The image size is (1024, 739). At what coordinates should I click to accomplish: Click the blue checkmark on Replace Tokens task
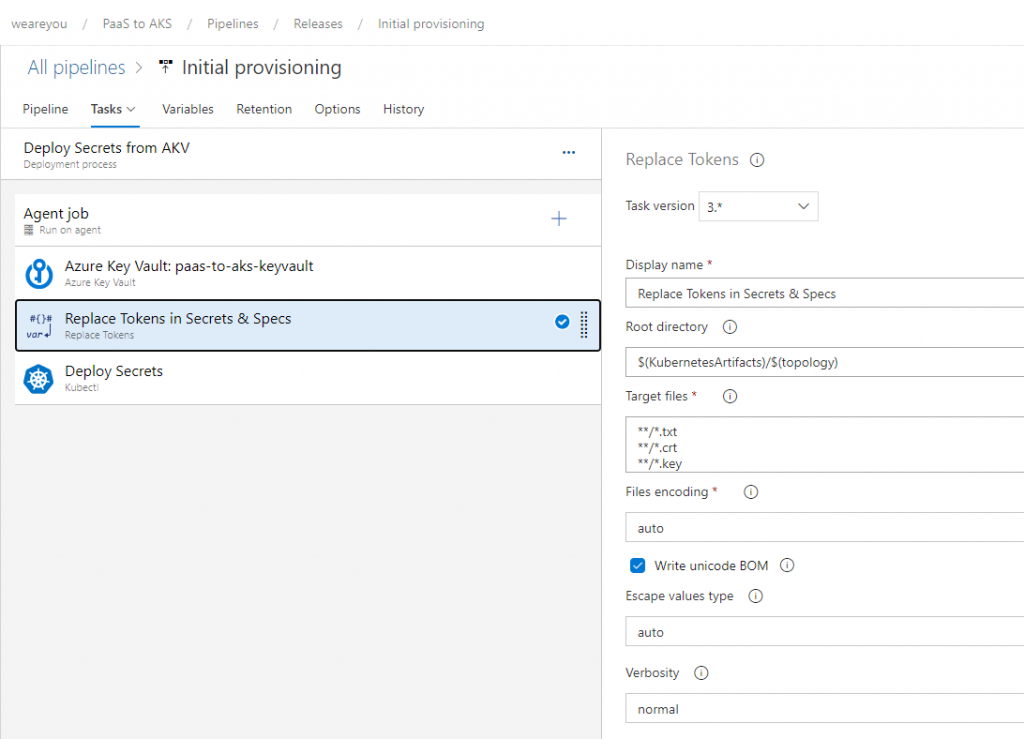coord(562,322)
